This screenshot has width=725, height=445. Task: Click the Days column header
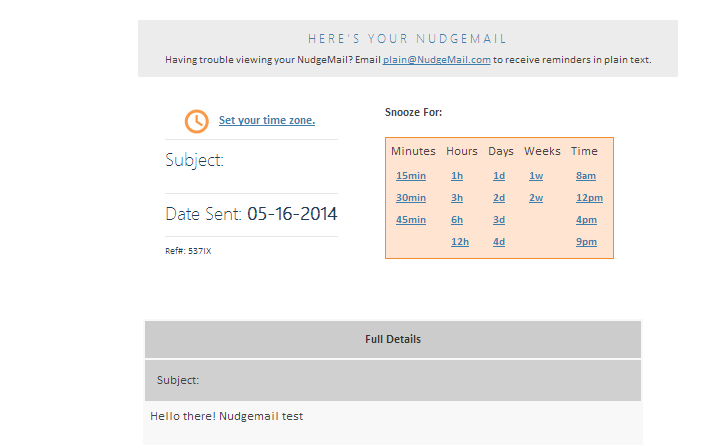click(501, 151)
